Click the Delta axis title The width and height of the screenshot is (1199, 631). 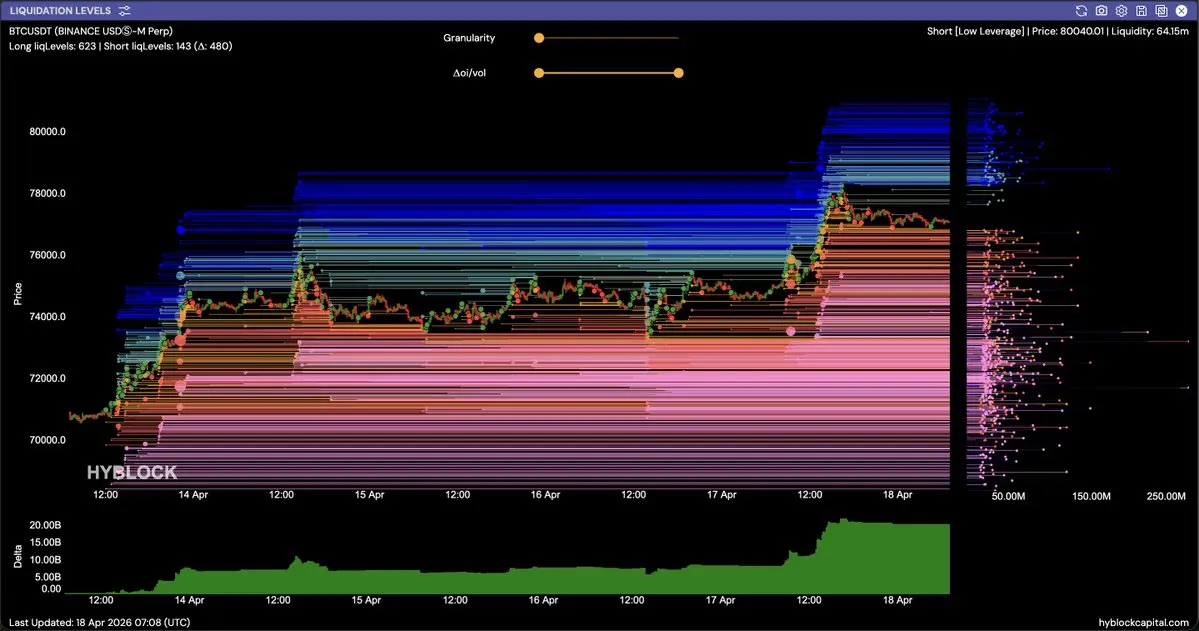point(18,556)
